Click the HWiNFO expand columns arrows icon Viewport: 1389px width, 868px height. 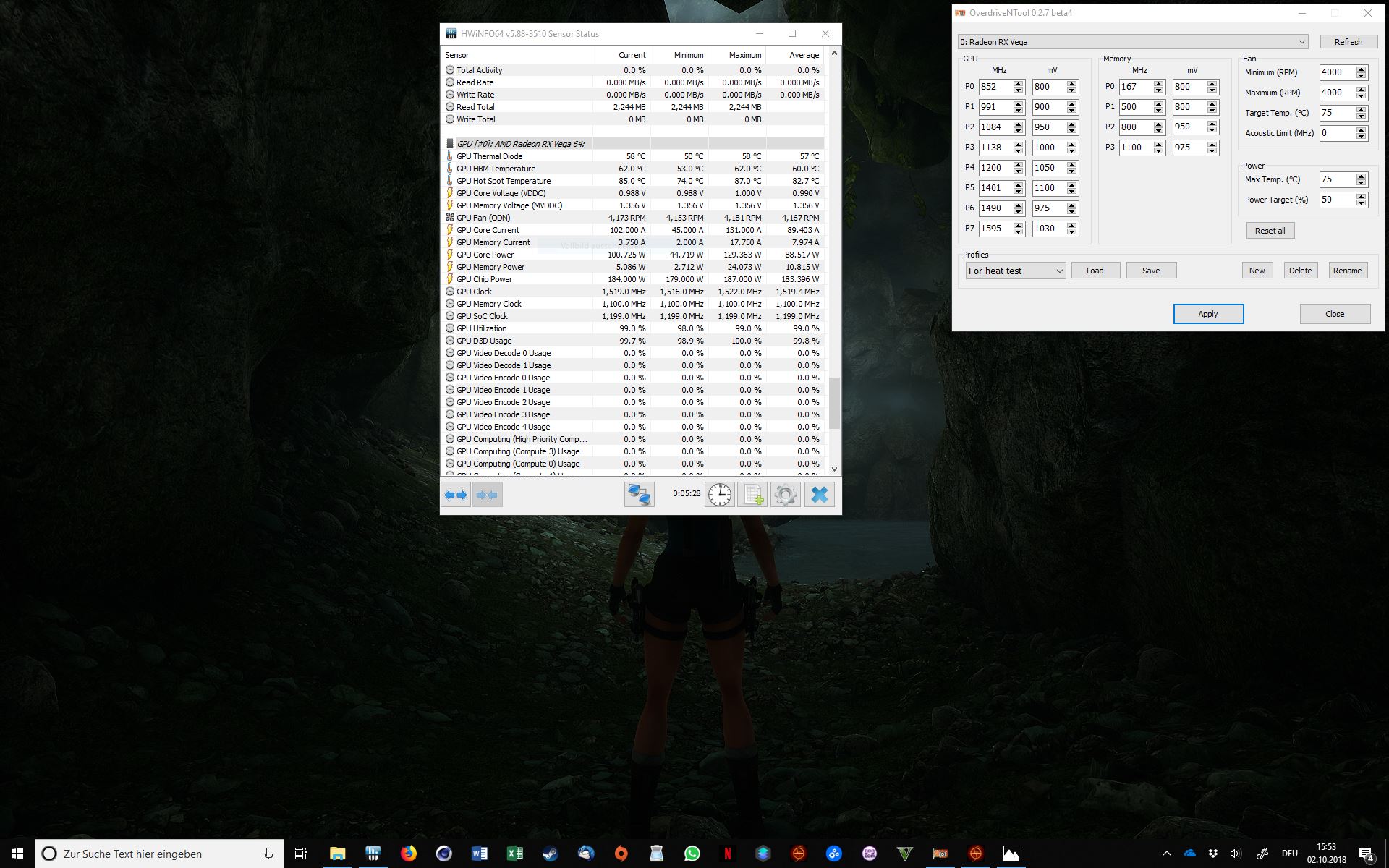pyautogui.click(x=456, y=495)
